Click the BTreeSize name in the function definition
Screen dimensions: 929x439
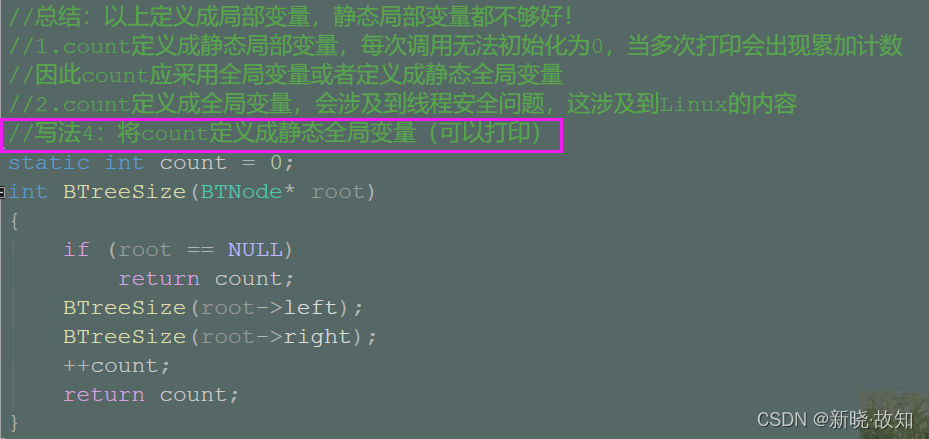(x=124, y=191)
